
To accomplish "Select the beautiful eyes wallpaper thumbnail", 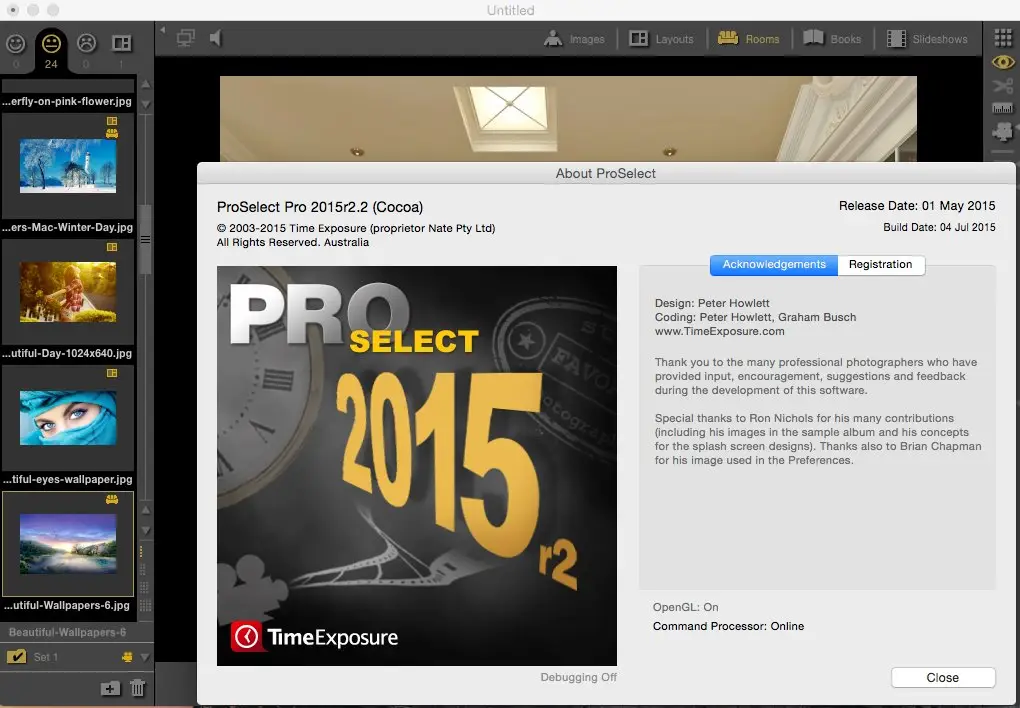I will click(x=68, y=418).
